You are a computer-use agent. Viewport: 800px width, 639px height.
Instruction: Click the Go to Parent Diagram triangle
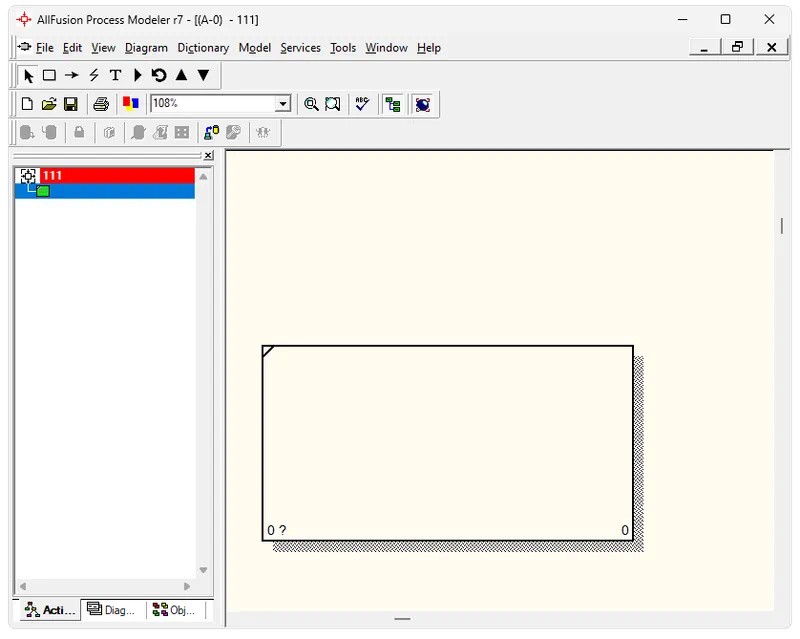point(181,76)
